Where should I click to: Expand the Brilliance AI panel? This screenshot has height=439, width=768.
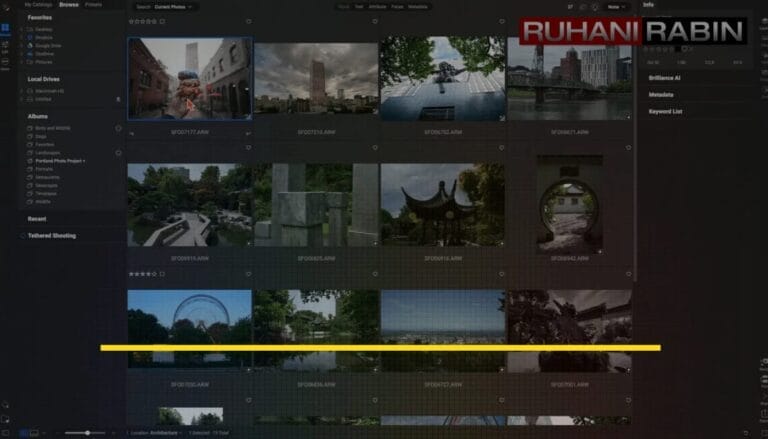click(664, 78)
